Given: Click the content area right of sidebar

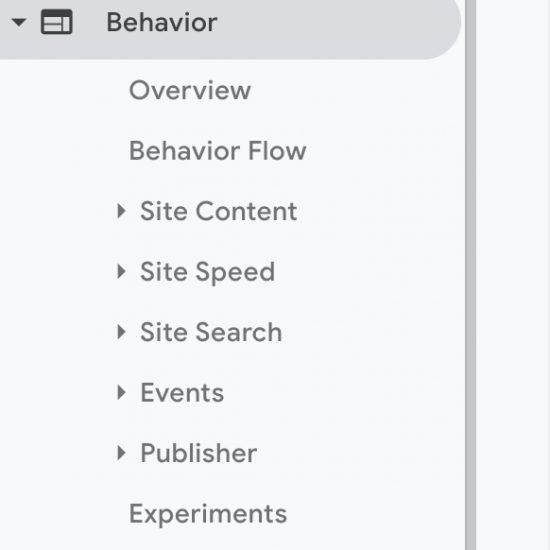Looking at the screenshot, I should click(513, 275).
